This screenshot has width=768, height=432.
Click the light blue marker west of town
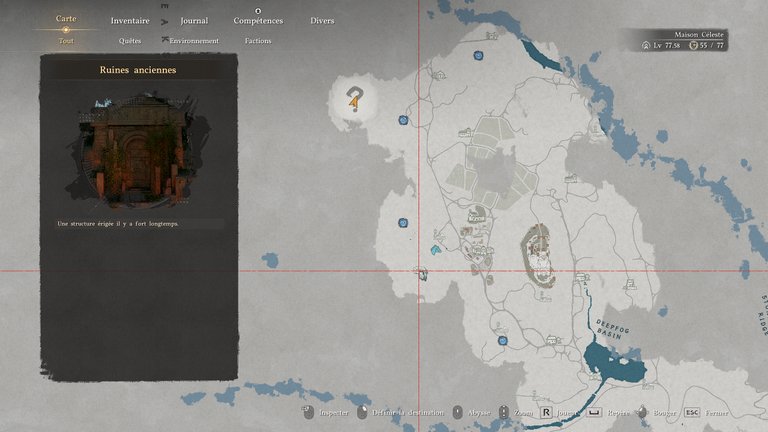[436, 249]
